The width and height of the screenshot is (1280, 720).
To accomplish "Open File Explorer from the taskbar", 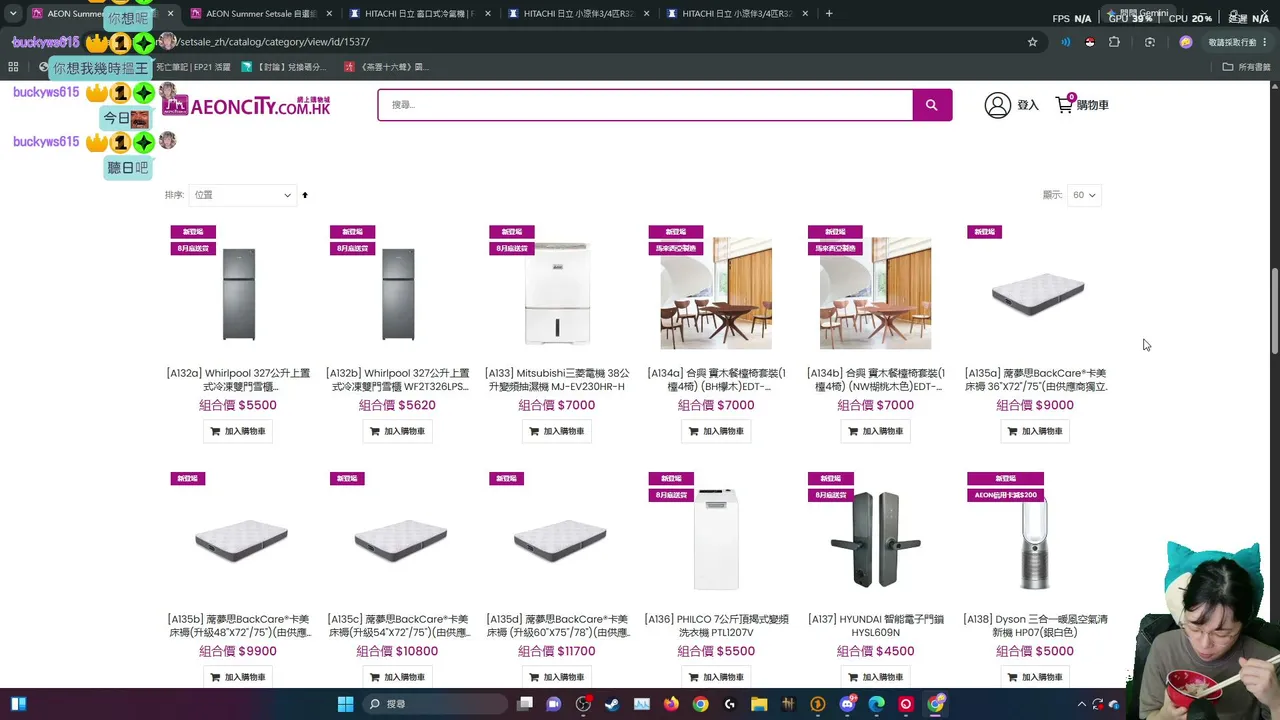I will (x=759, y=704).
